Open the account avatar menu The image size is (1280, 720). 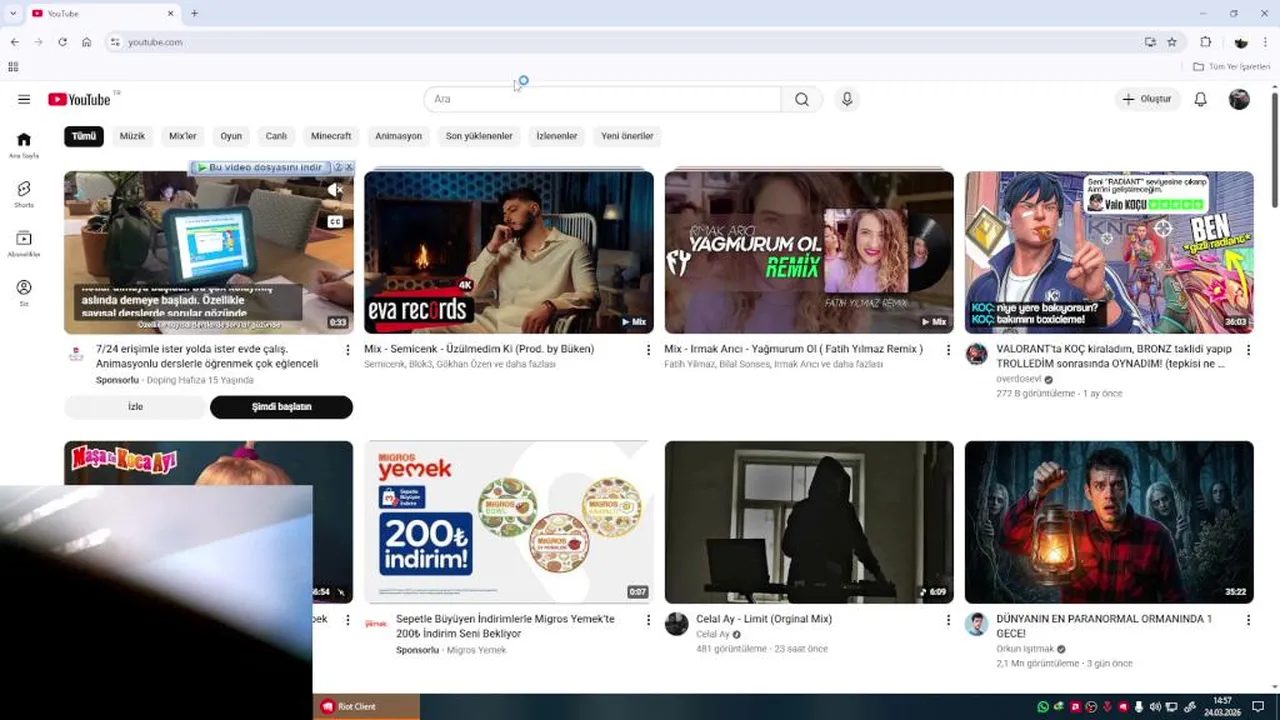point(1239,99)
